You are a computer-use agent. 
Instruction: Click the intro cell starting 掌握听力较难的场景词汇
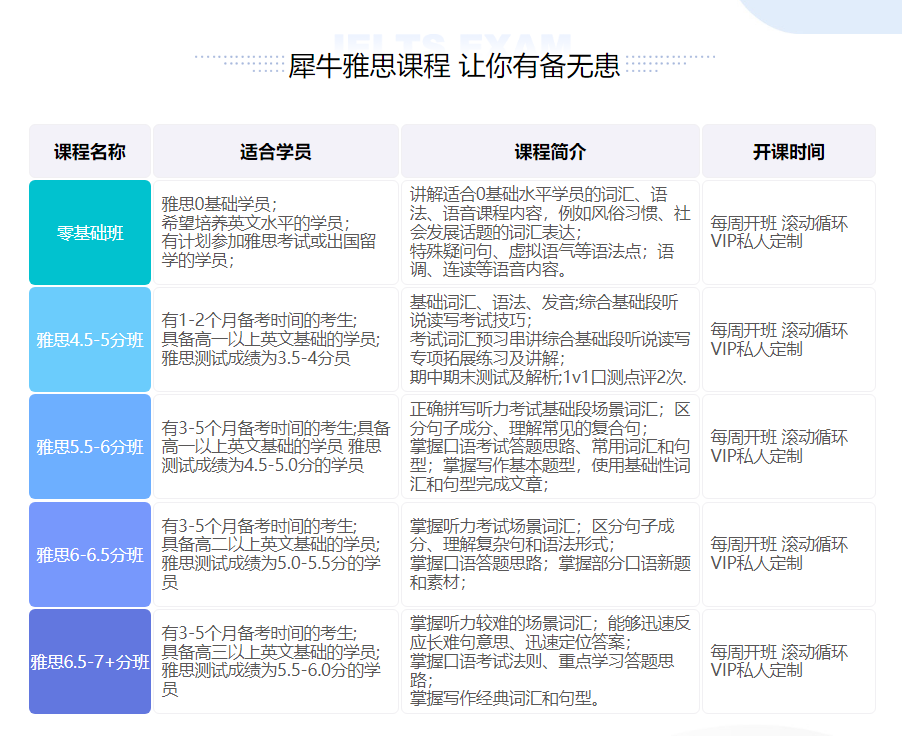tap(550, 661)
